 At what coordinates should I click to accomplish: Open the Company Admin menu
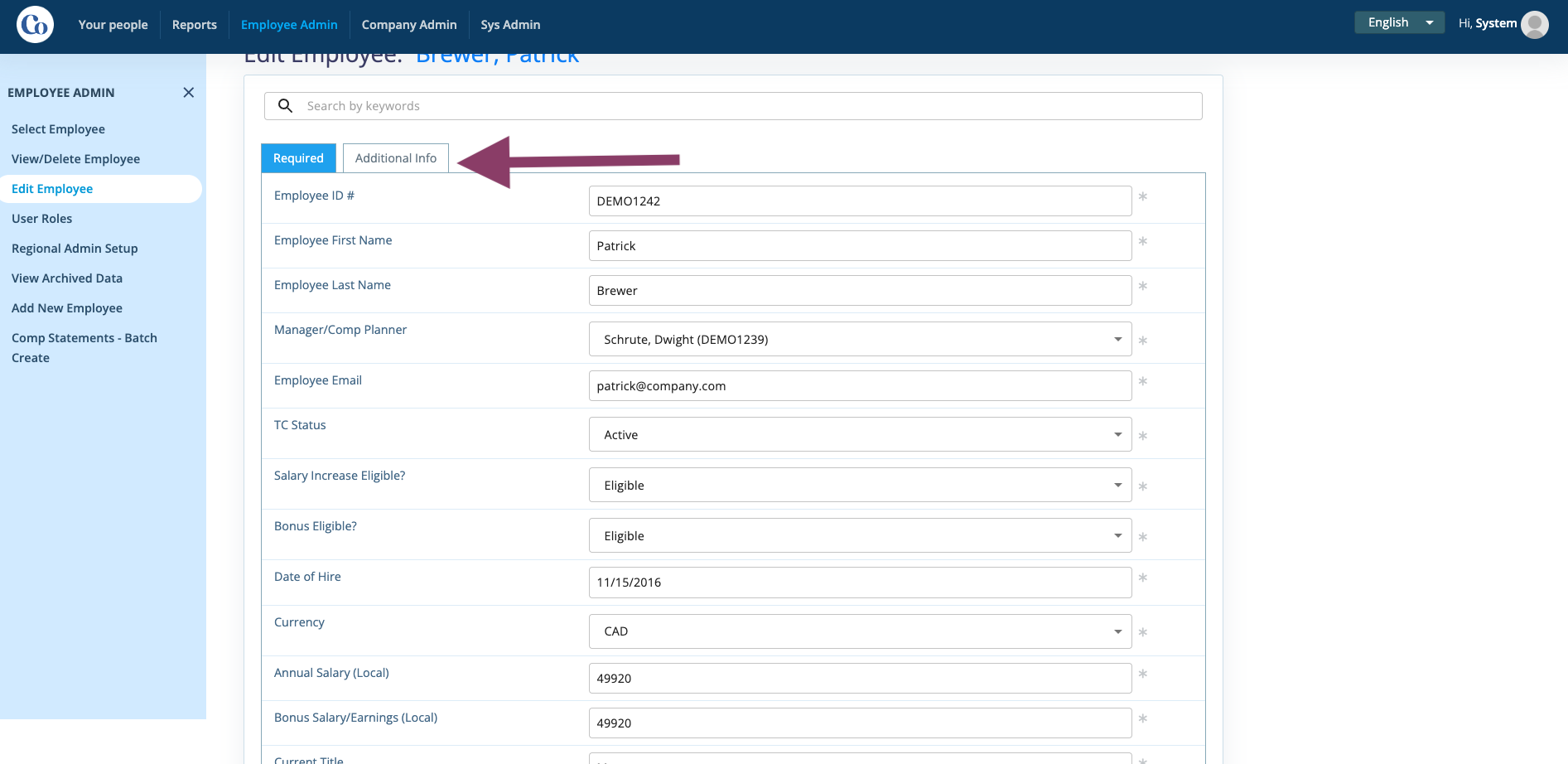pyautogui.click(x=409, y=25)
